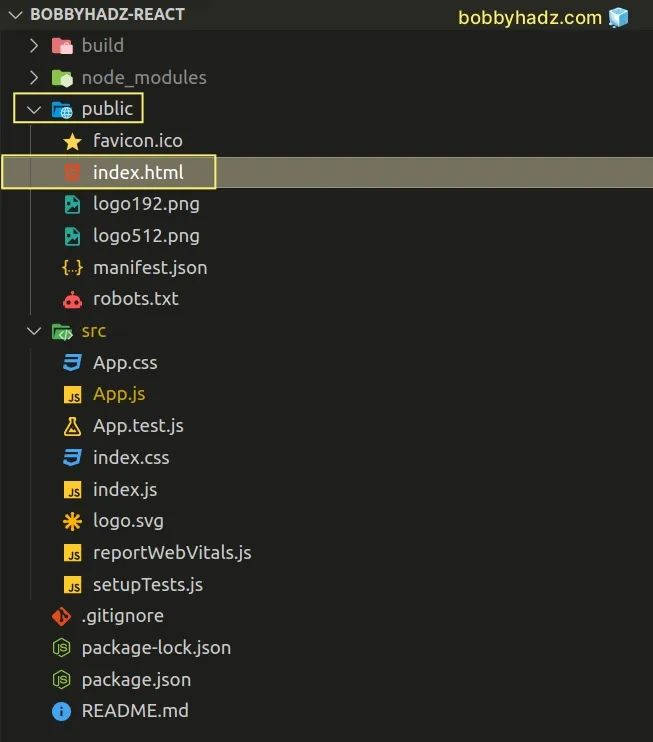The image size is (653, 742).
Task: Open the setupTests.js file
Action: (148, 584)
